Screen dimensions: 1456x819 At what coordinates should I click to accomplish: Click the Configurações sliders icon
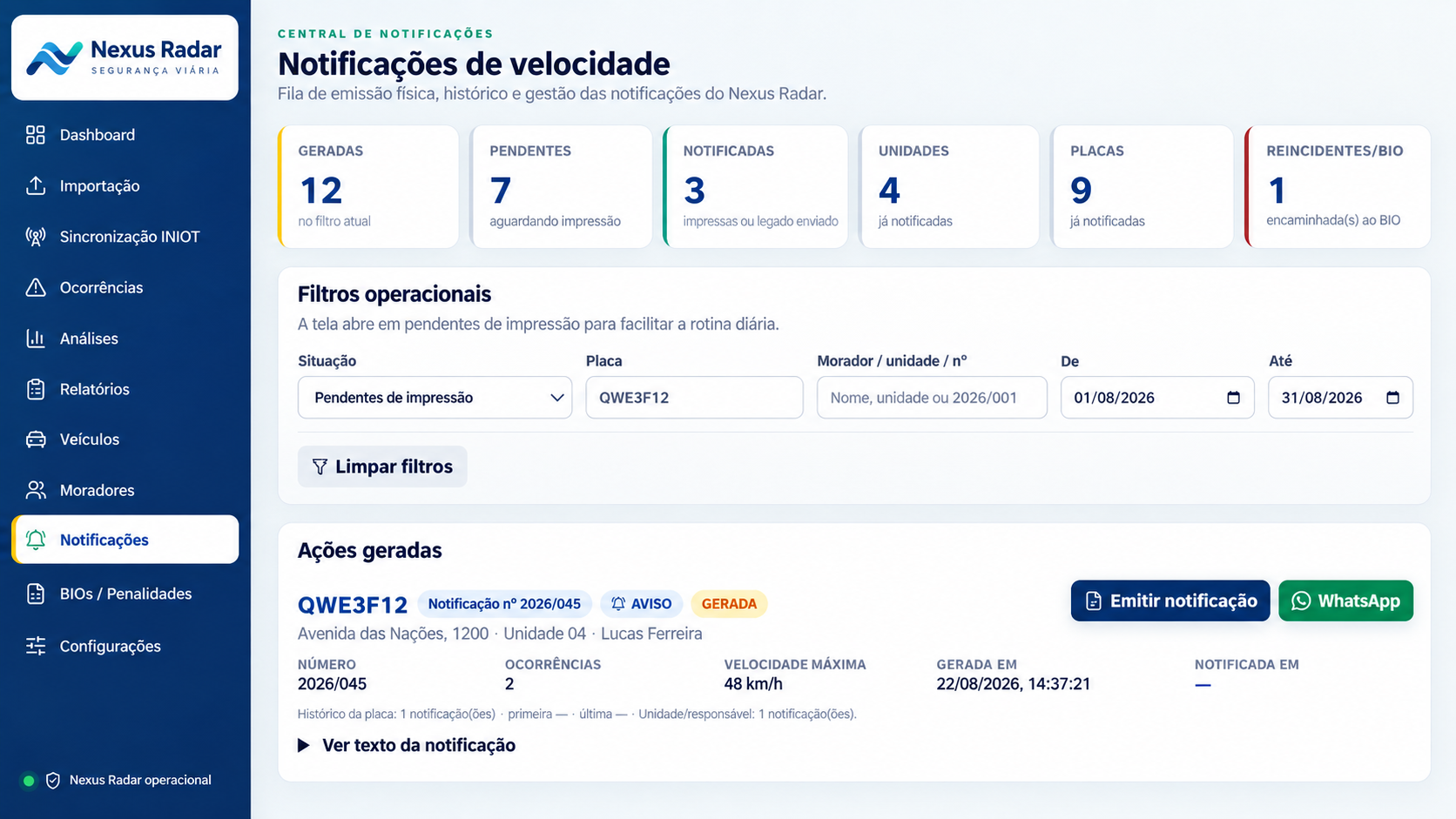(36, 646)
